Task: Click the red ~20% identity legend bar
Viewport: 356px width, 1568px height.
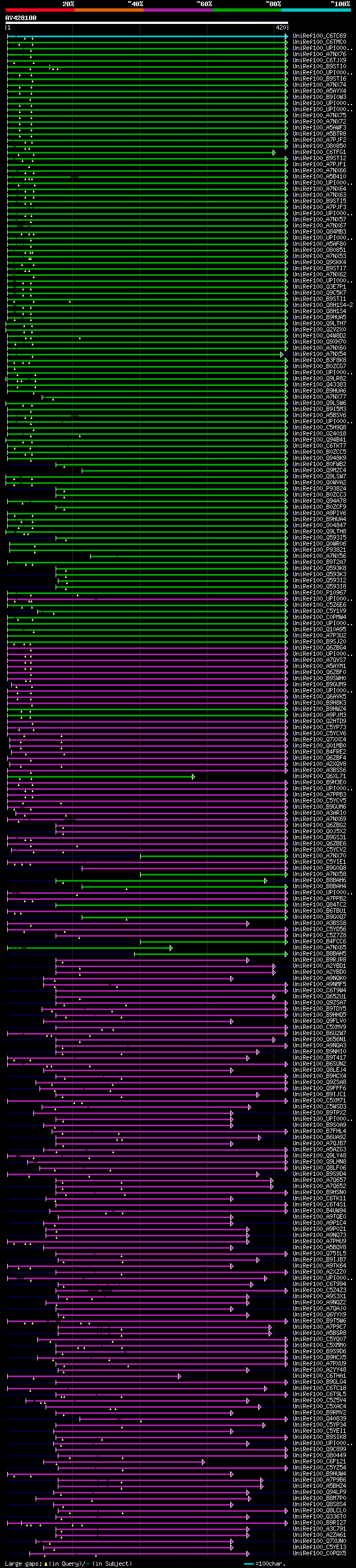Action: 39,10
